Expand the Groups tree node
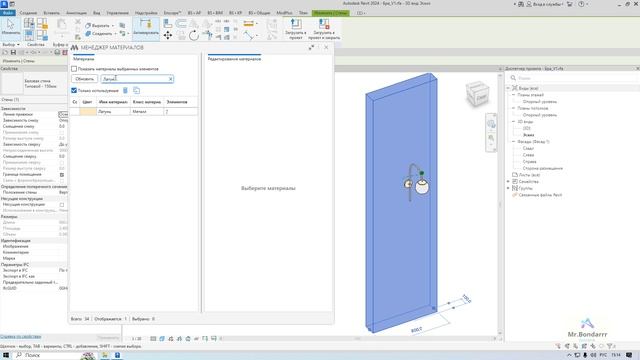The image size is (640, 360). 508,188
